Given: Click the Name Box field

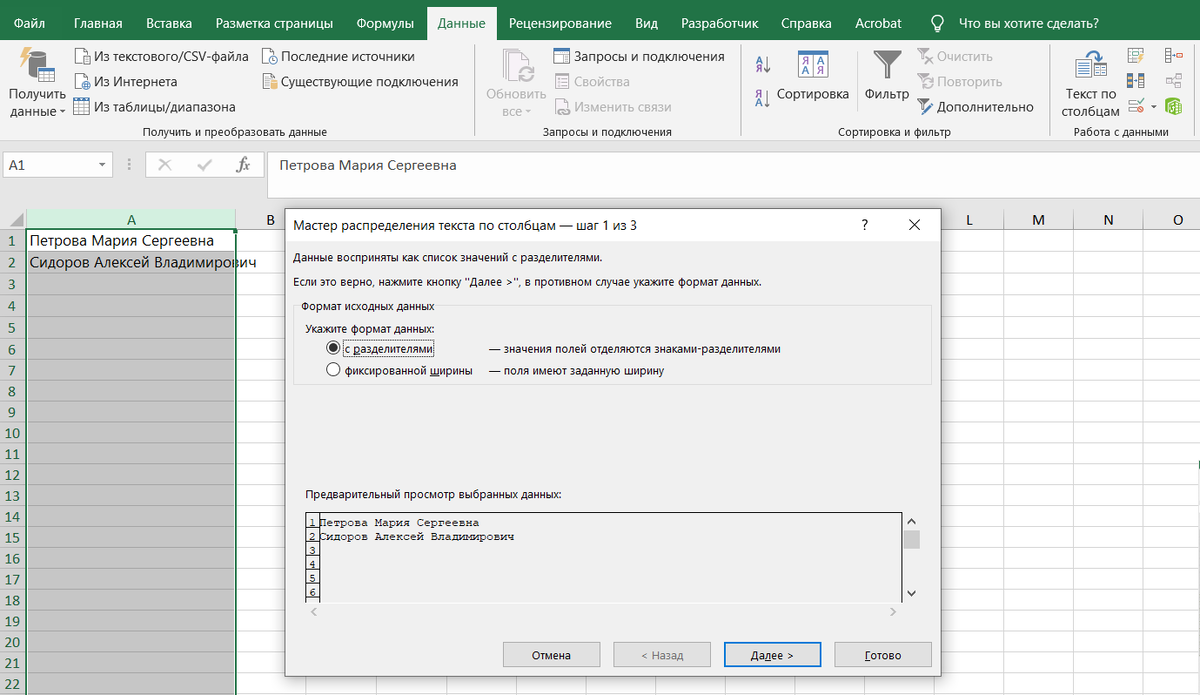Looking at the screenshot, I should pyautogui.click(x=49, y=165).
